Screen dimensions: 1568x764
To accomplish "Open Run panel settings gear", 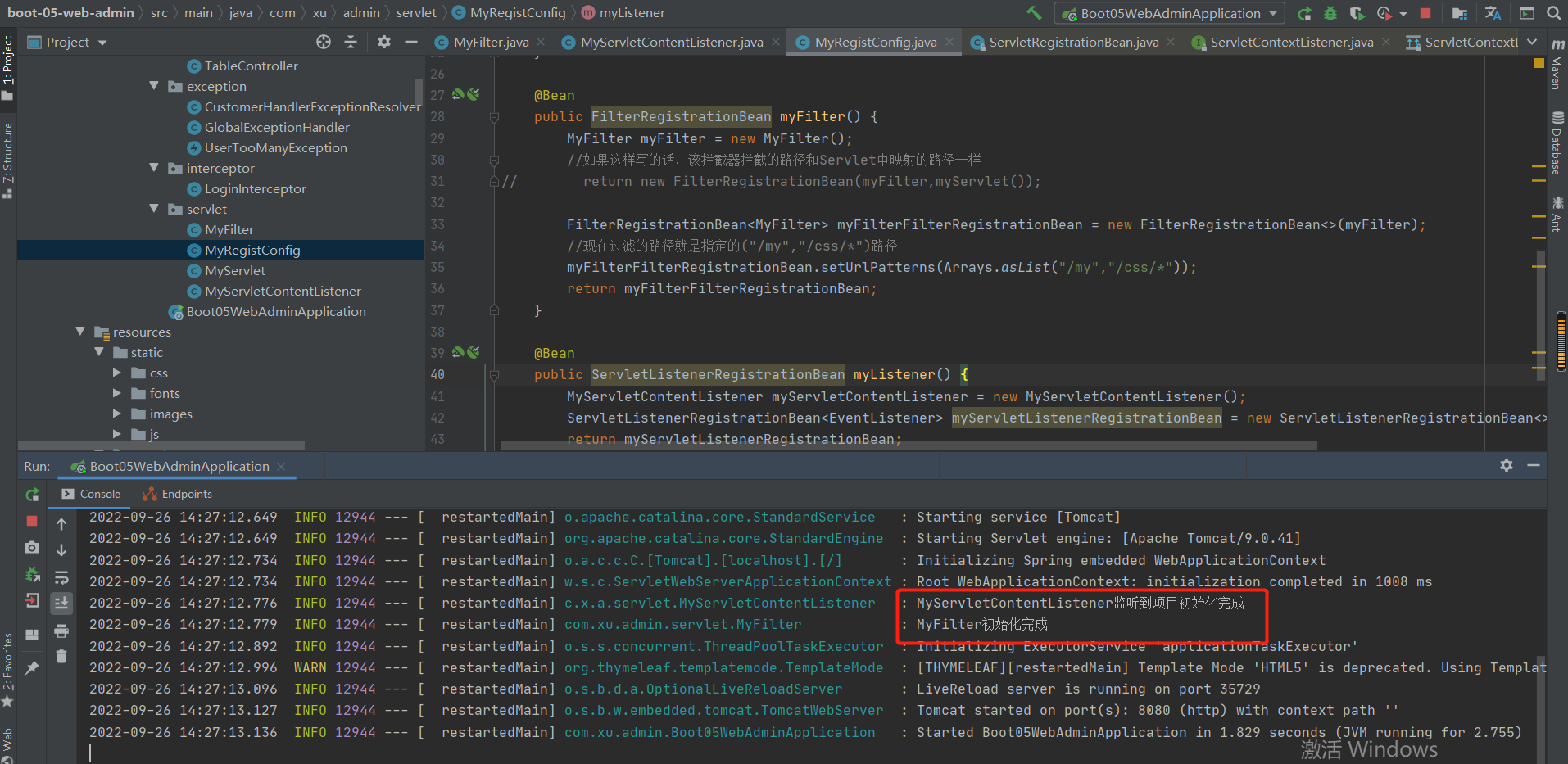I will pos(1507,465).
